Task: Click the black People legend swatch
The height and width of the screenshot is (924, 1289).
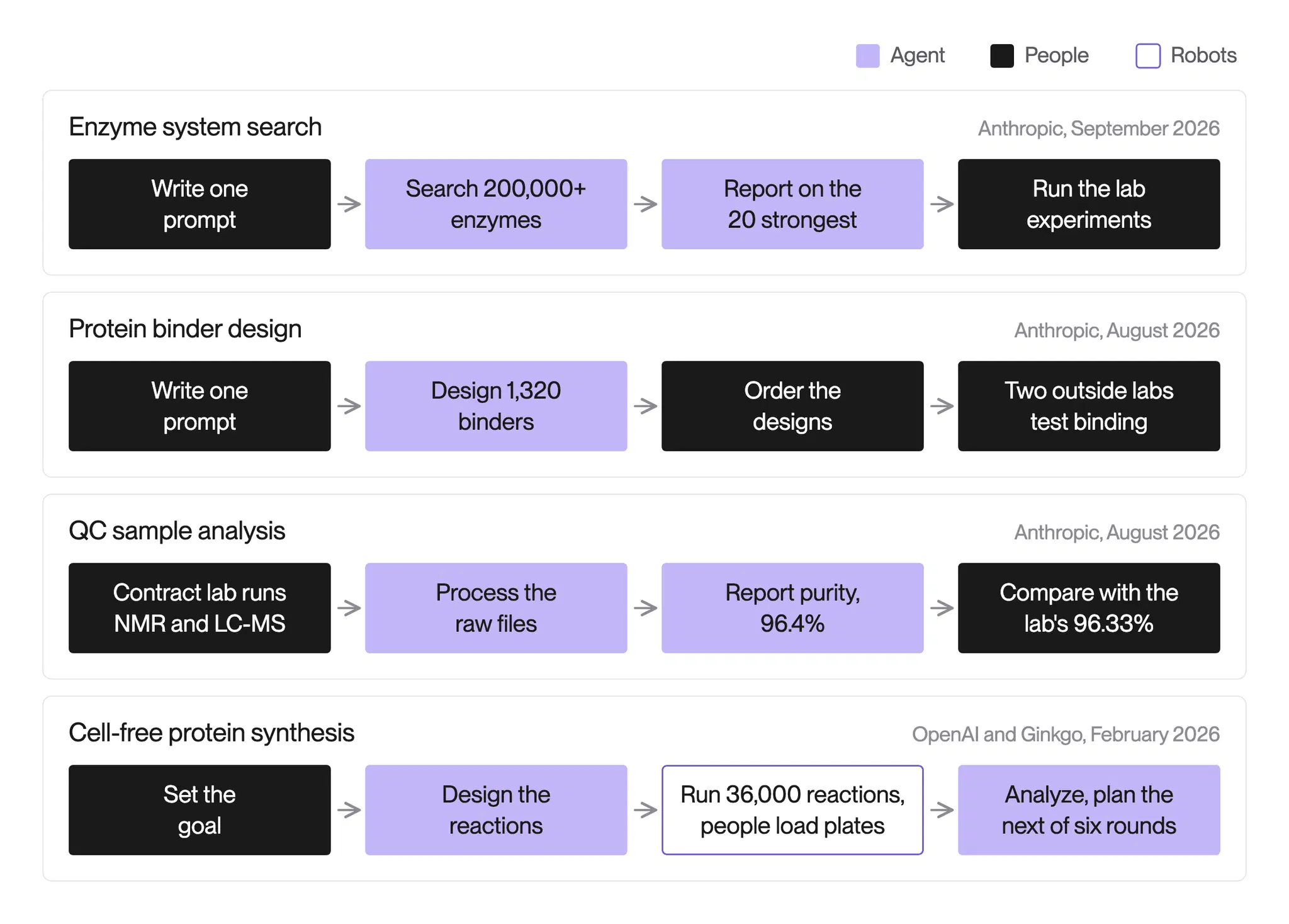Action: click(x=1001, y=55)
